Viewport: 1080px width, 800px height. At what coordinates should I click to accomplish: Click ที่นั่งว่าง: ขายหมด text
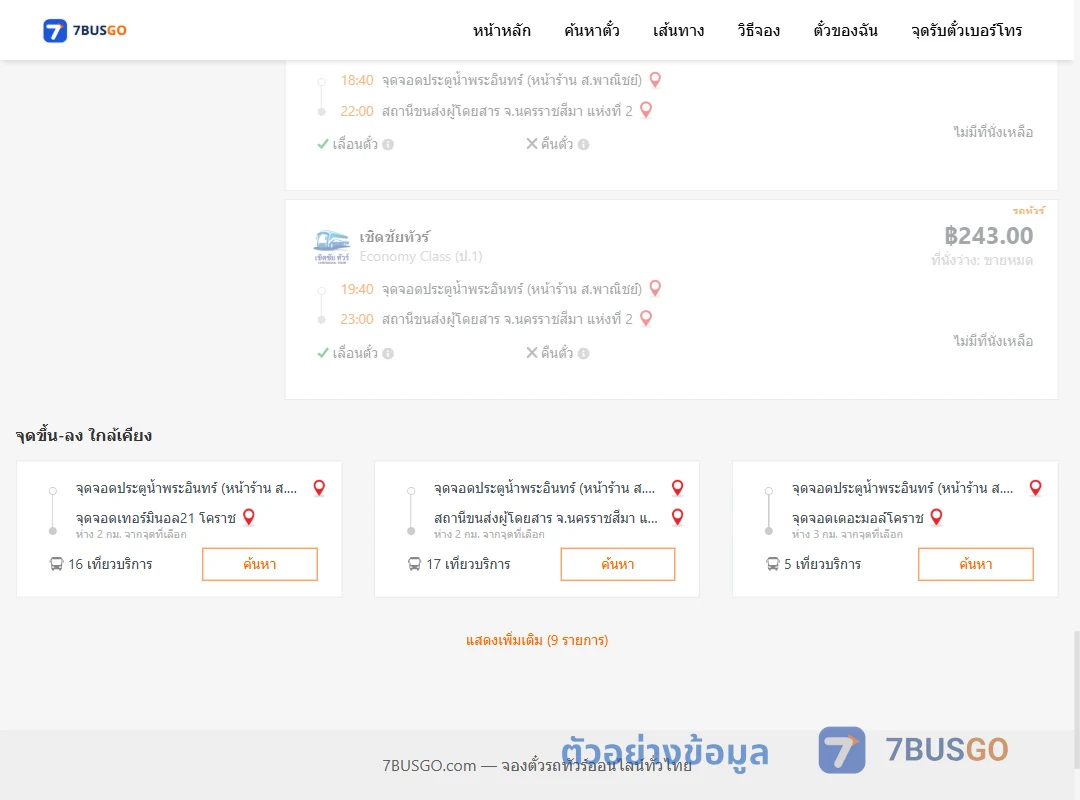(x=982, y=260)
